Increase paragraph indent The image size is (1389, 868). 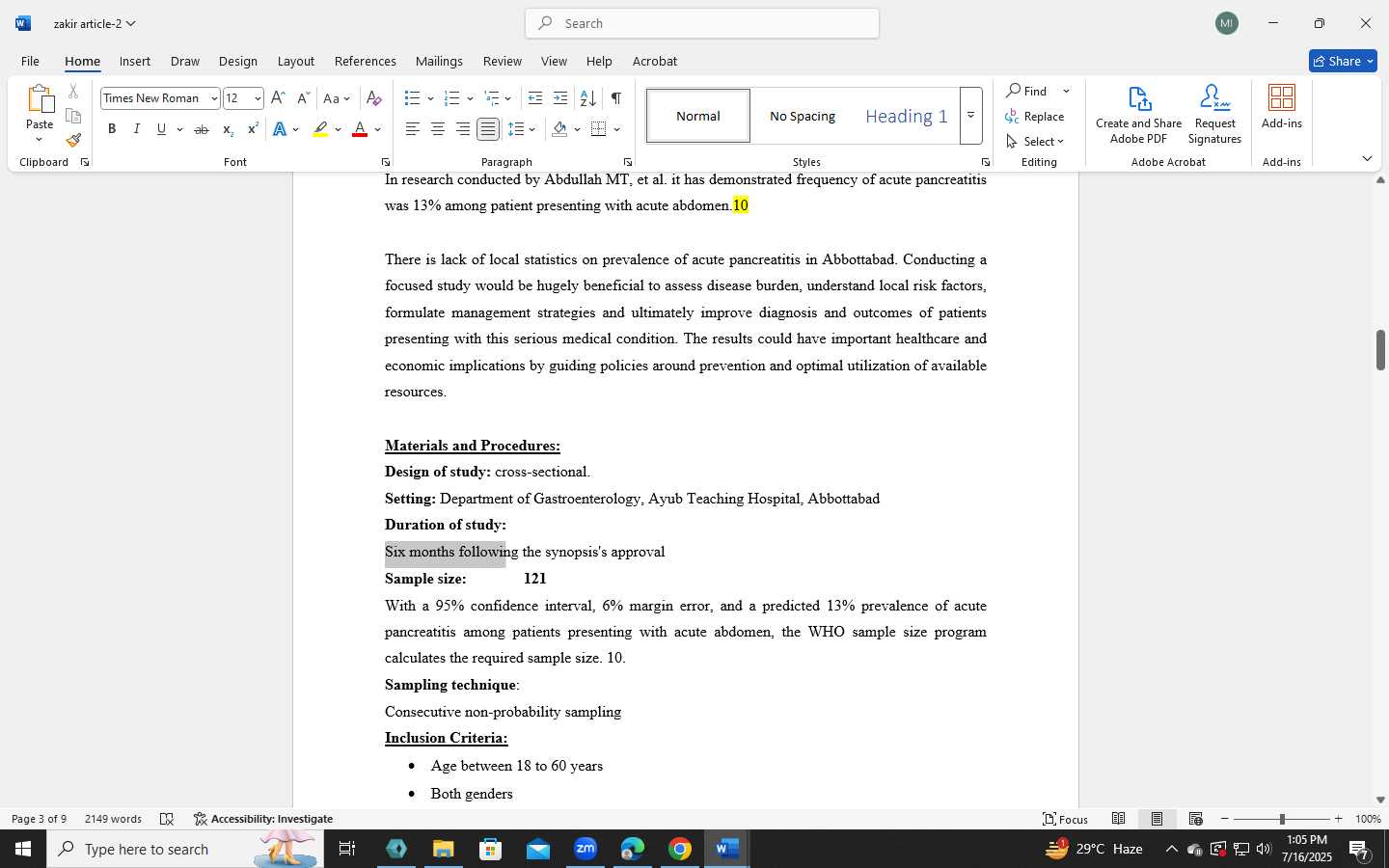(x=560, y=98)
